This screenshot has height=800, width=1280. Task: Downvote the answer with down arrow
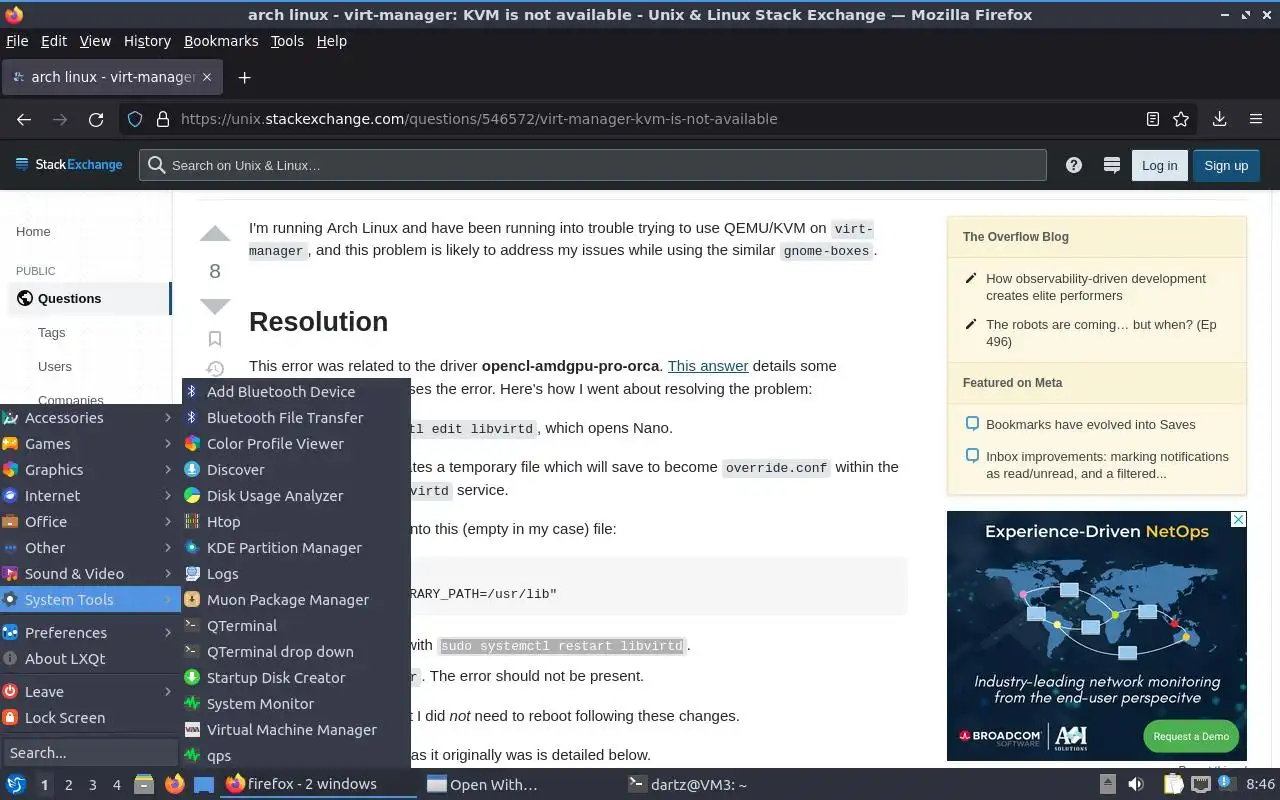[x=215, y=306]
